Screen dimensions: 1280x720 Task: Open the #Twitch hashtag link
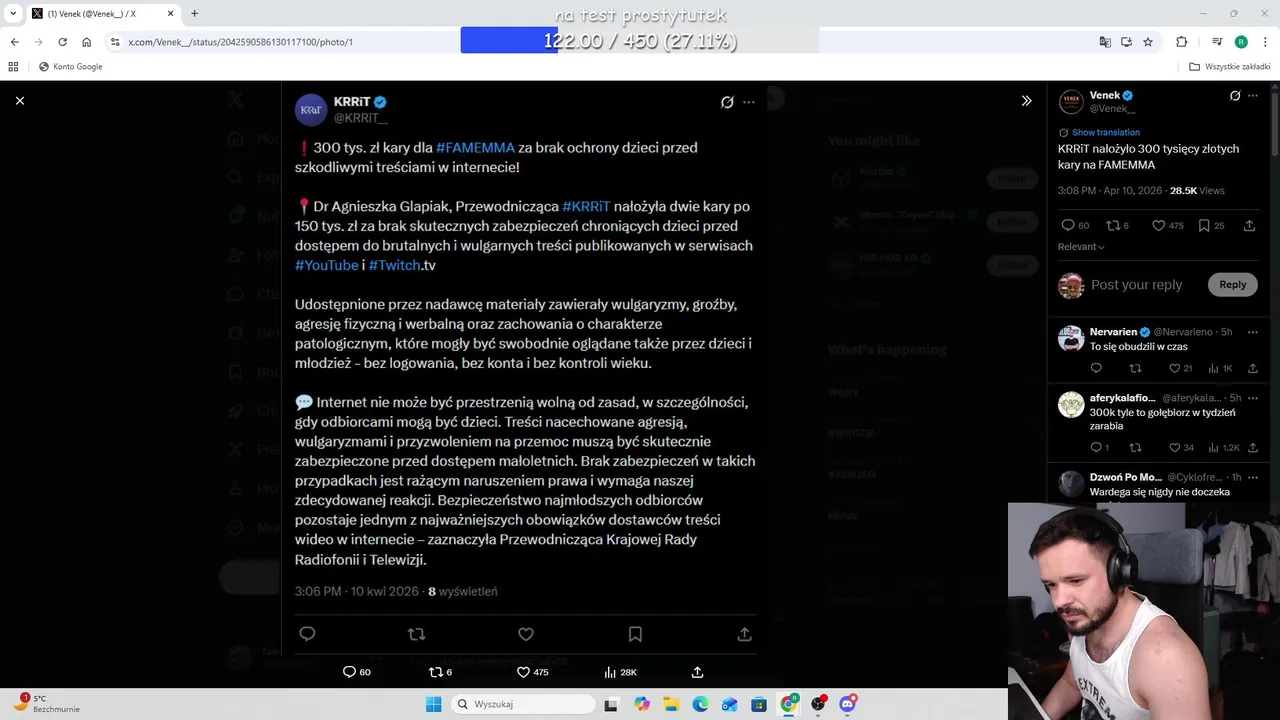pos(394,265)
